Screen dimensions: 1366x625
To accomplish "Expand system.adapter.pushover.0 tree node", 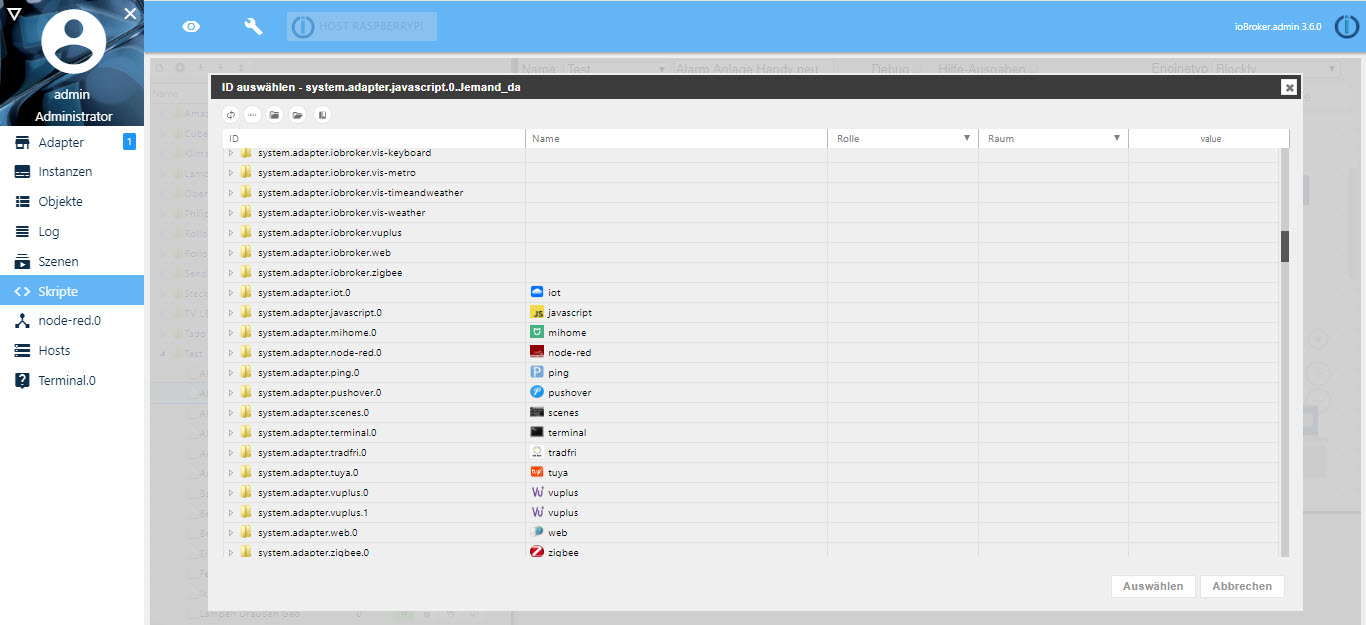I will [231, 393].
